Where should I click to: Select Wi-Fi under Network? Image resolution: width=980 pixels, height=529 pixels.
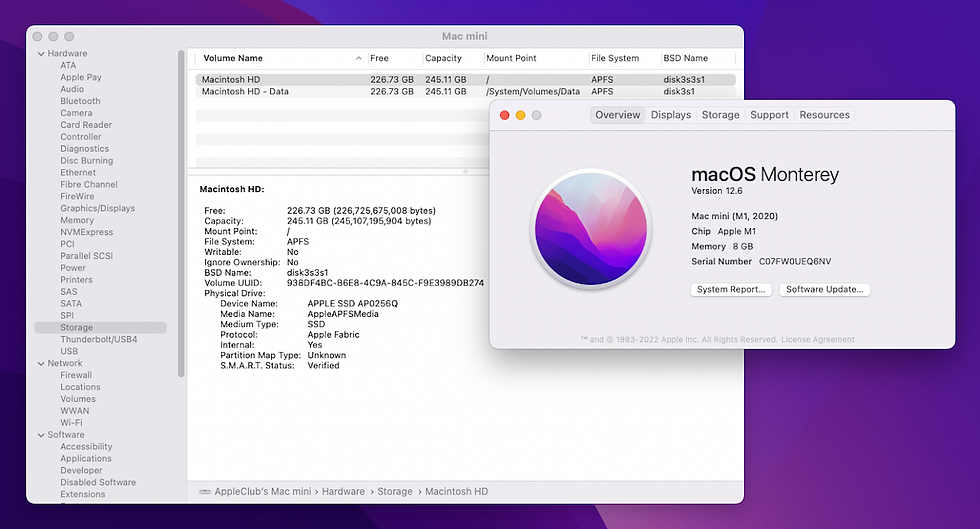(71, 423)
